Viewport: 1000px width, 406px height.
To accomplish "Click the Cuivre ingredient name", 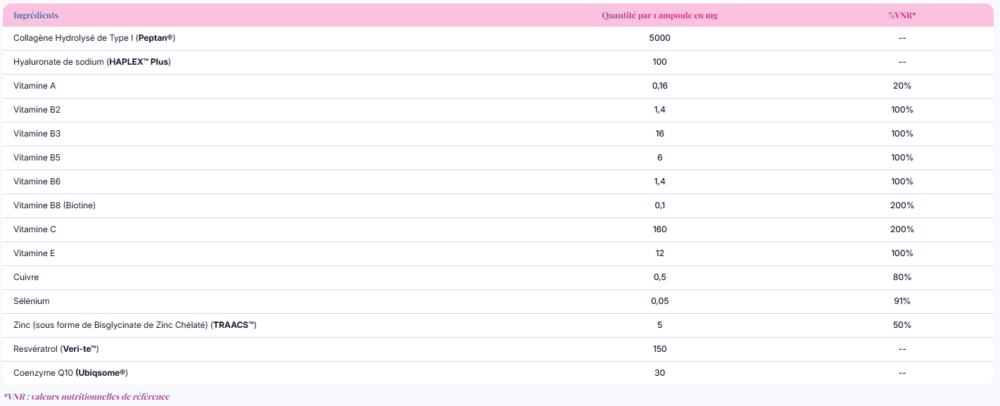I will point(26,277).
